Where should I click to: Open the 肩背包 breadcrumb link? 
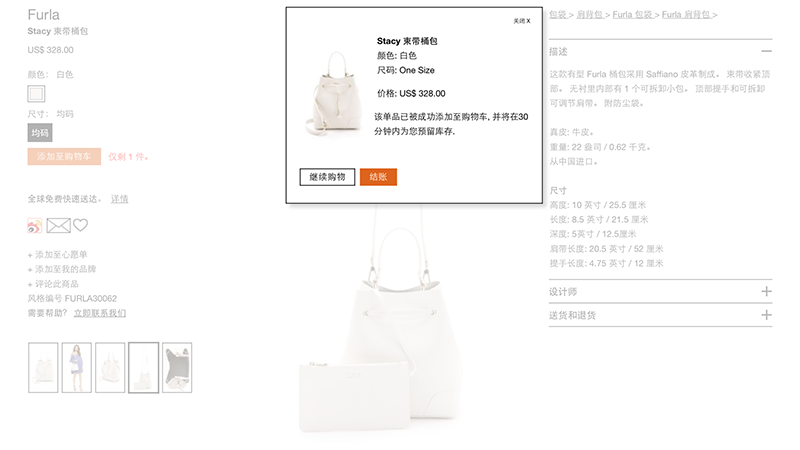pos(590,15)
